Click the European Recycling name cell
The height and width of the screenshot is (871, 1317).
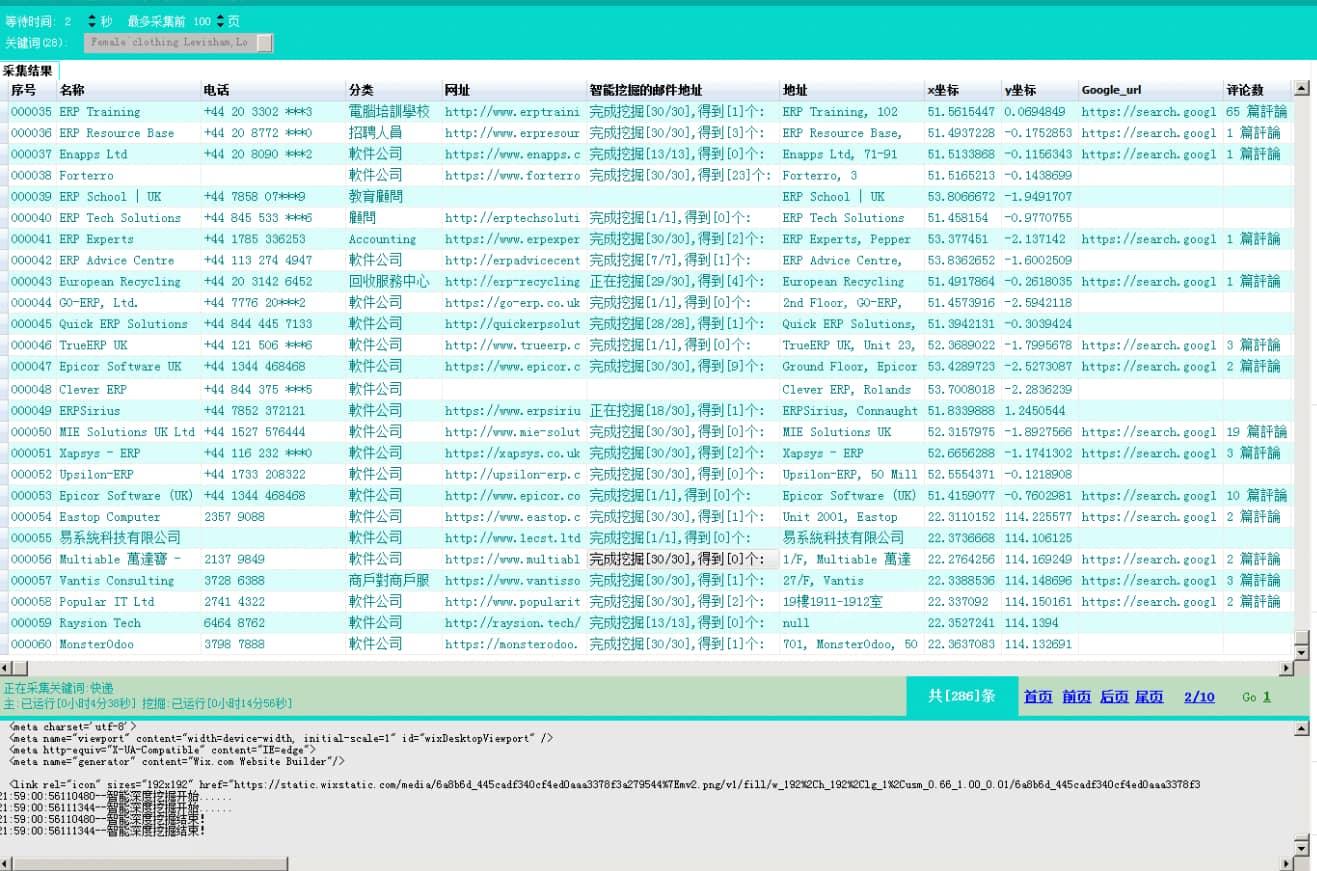[x=128, y=281]
